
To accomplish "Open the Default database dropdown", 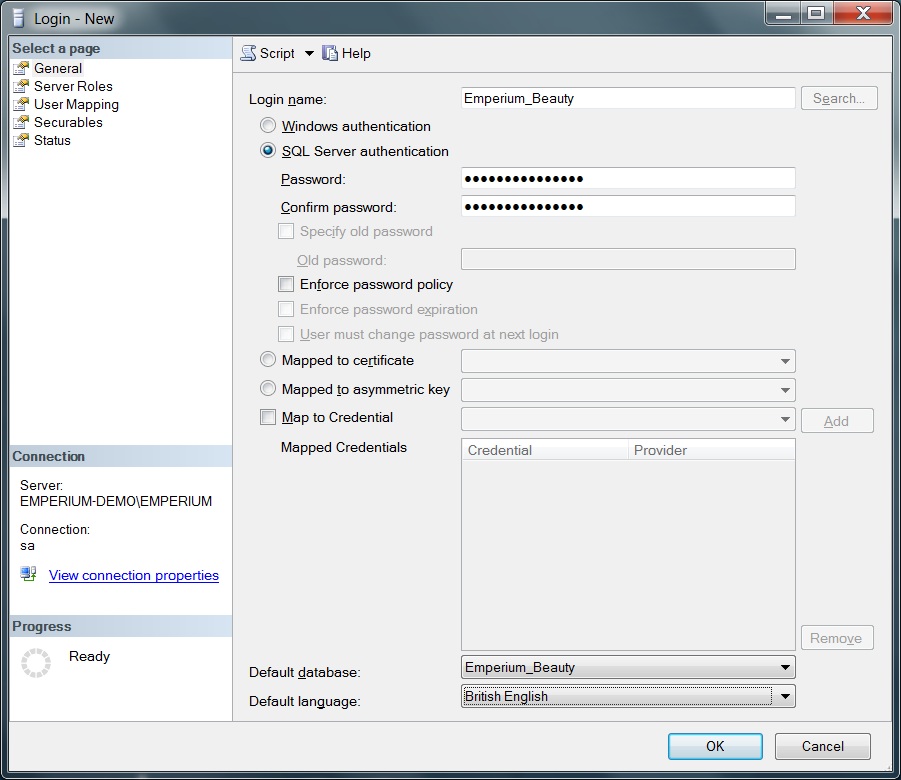I will point(785,667).
